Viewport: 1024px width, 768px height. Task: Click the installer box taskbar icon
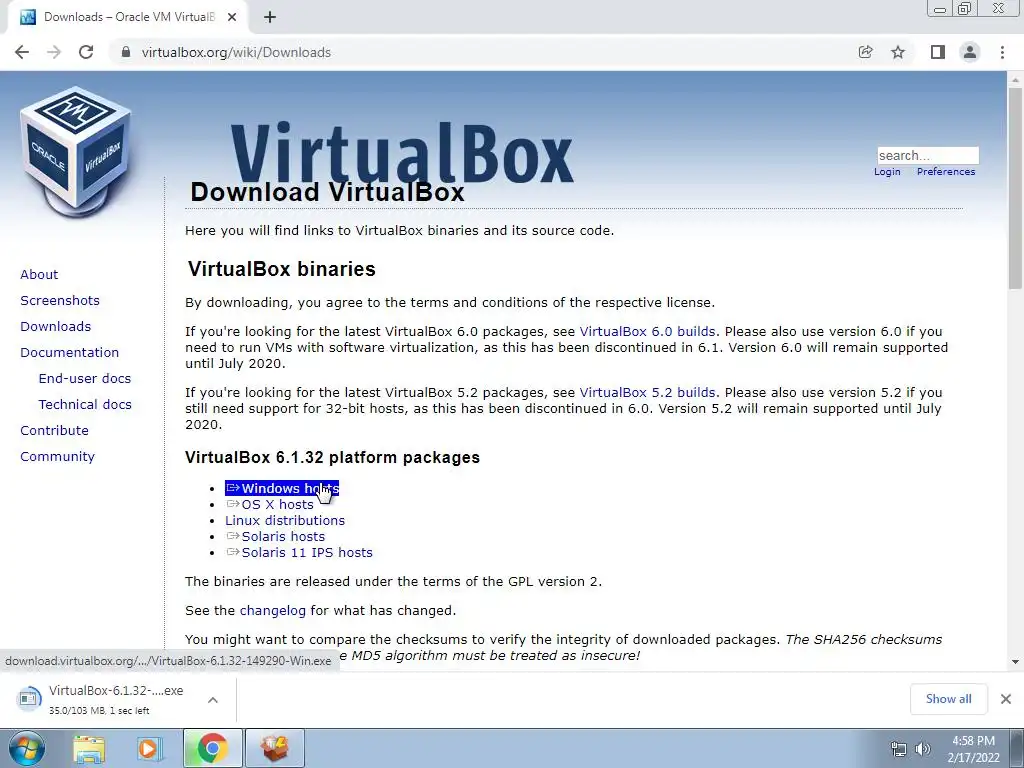[x=275, y=748]
